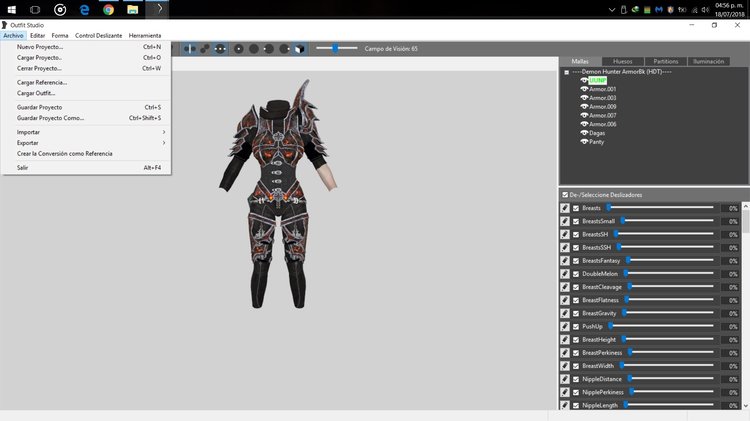The height and width of the screenshot is (421, 750).
Task: Toggle visibility of the Panty mesh
Action: (x=584, y=142)
